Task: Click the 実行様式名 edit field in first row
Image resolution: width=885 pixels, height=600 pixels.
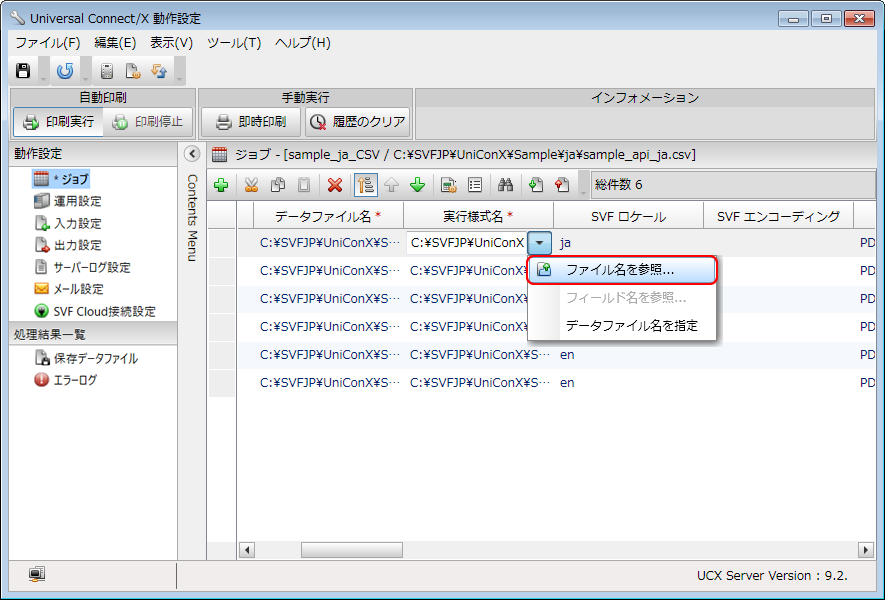Action: (x=467, y=243)
